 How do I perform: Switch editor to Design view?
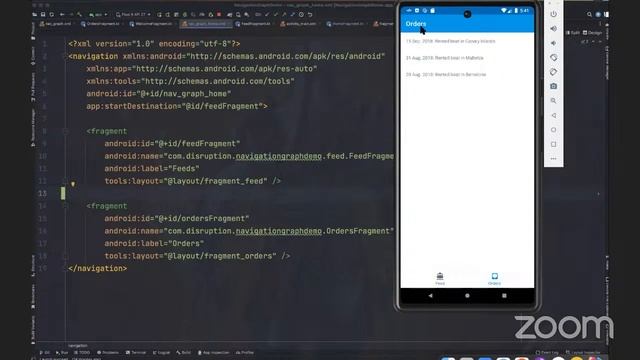tap(592, 32)
